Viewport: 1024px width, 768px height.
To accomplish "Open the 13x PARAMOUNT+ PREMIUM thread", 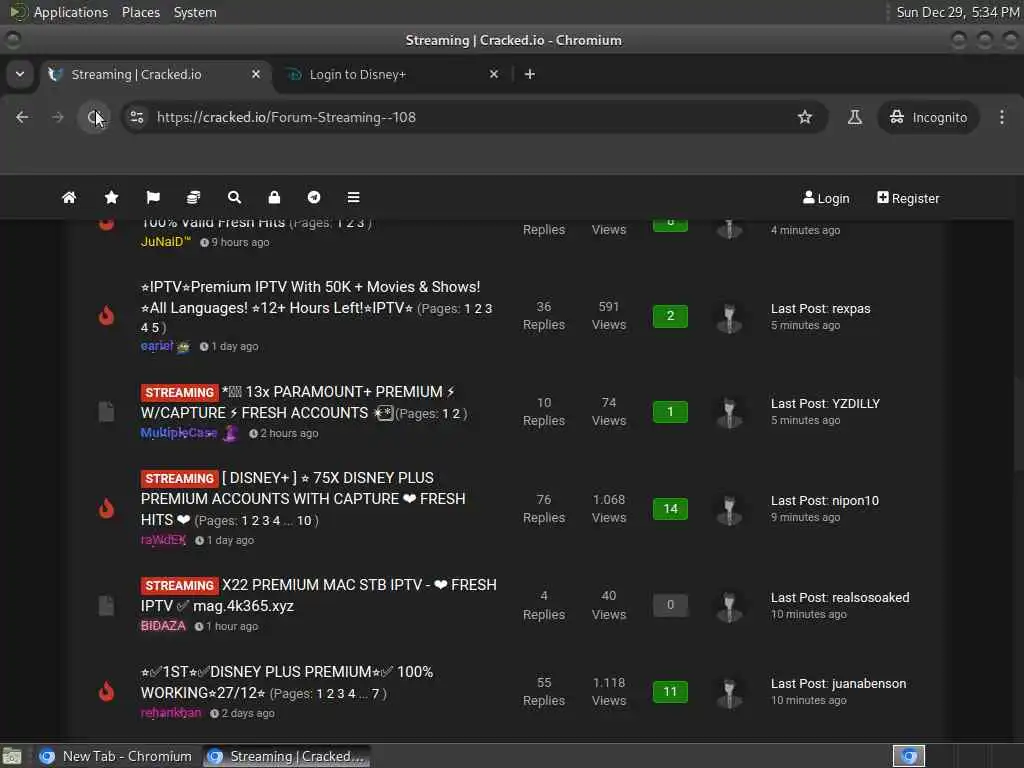I will pyautogui.click(x=297, y=402).
